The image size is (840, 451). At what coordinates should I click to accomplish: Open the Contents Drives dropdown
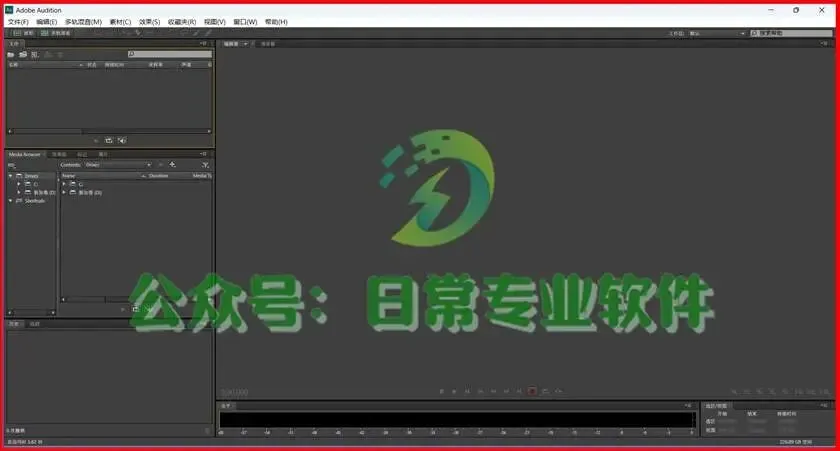tap(118, 164)
